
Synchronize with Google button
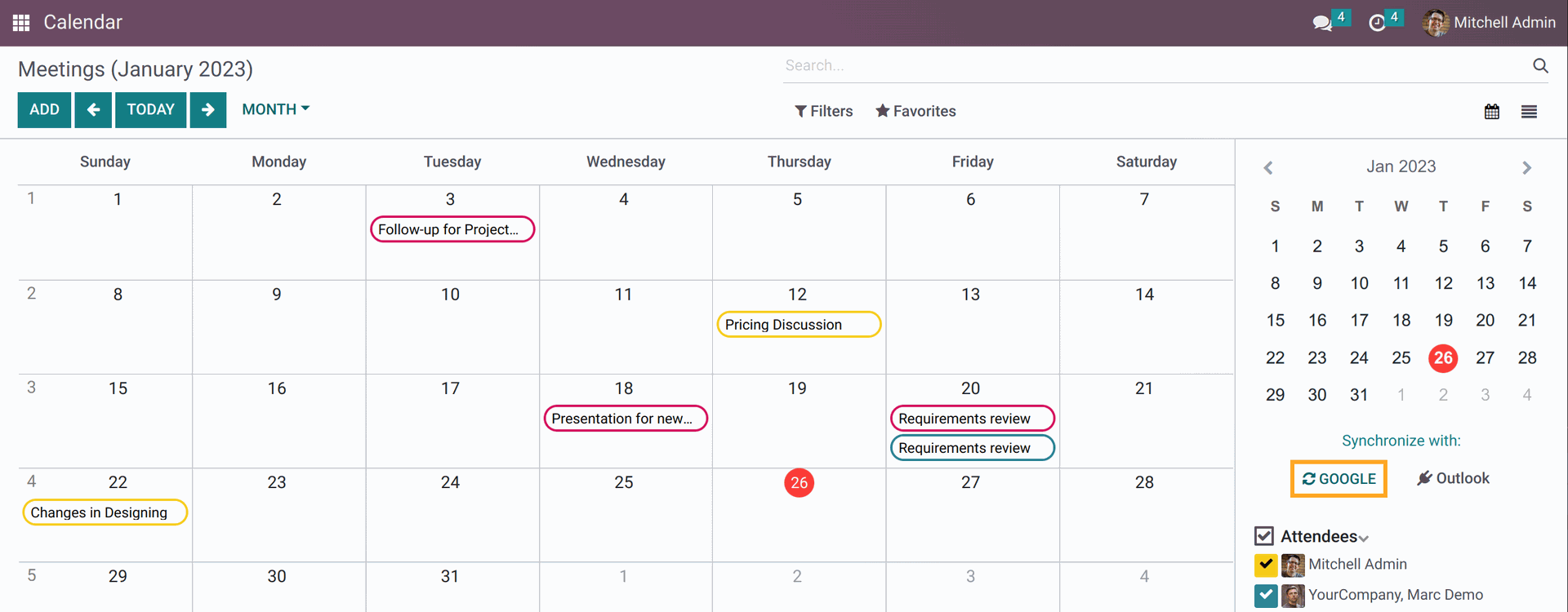pos(1339,479)
